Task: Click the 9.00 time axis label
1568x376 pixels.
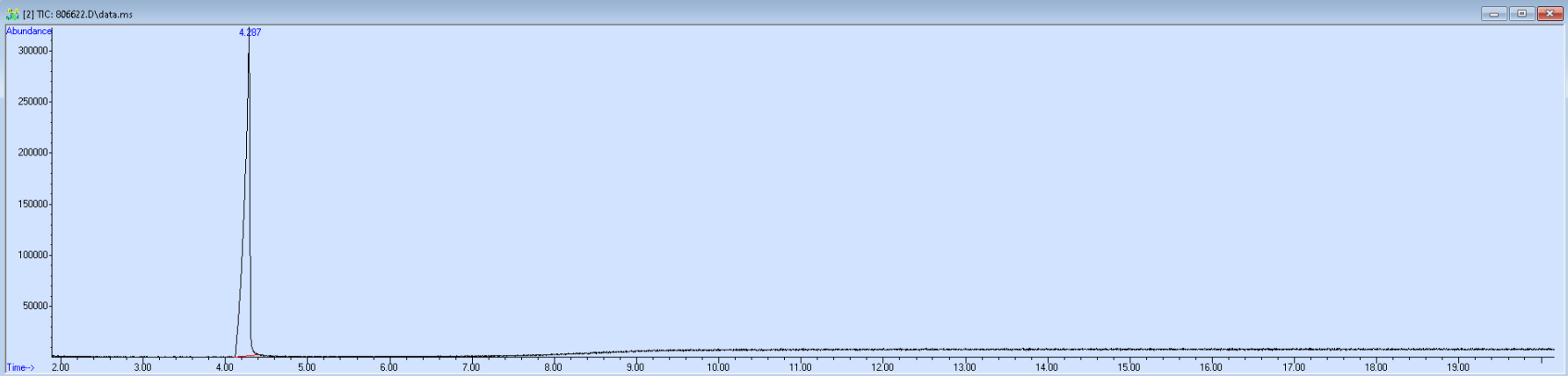Action: (635, 367)
